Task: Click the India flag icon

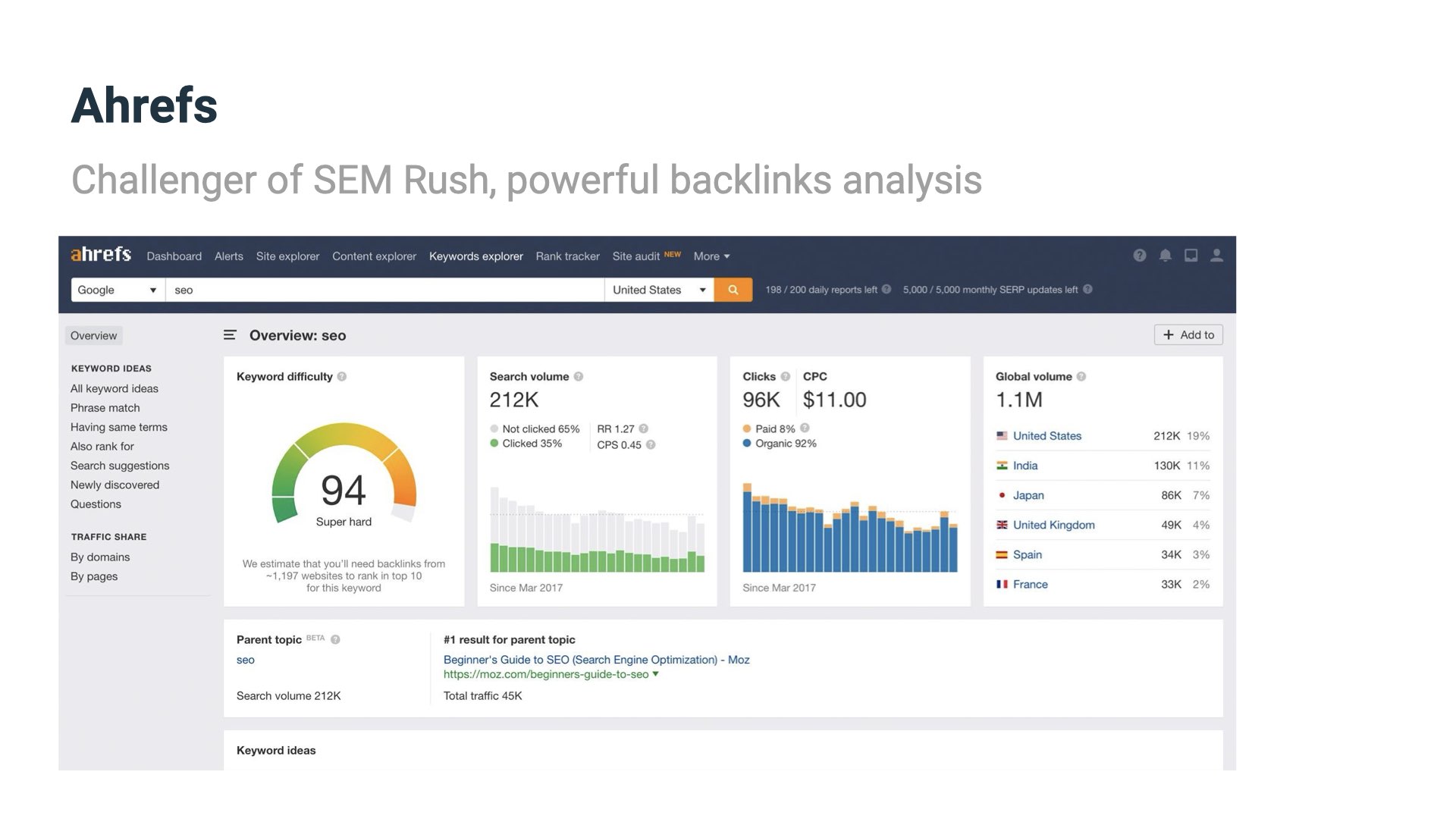Action: [x=1002, y=466]
